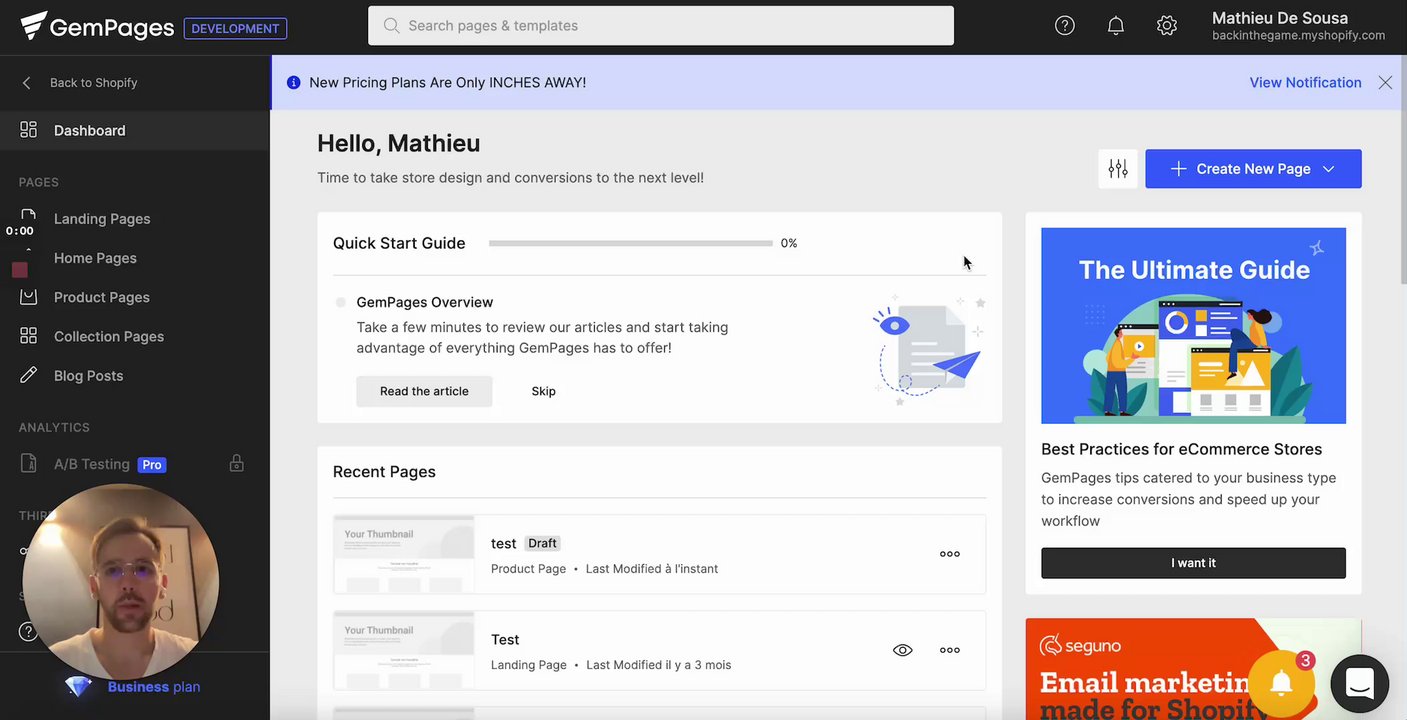Open more options for Test landing page

click(x=950, y=650)
